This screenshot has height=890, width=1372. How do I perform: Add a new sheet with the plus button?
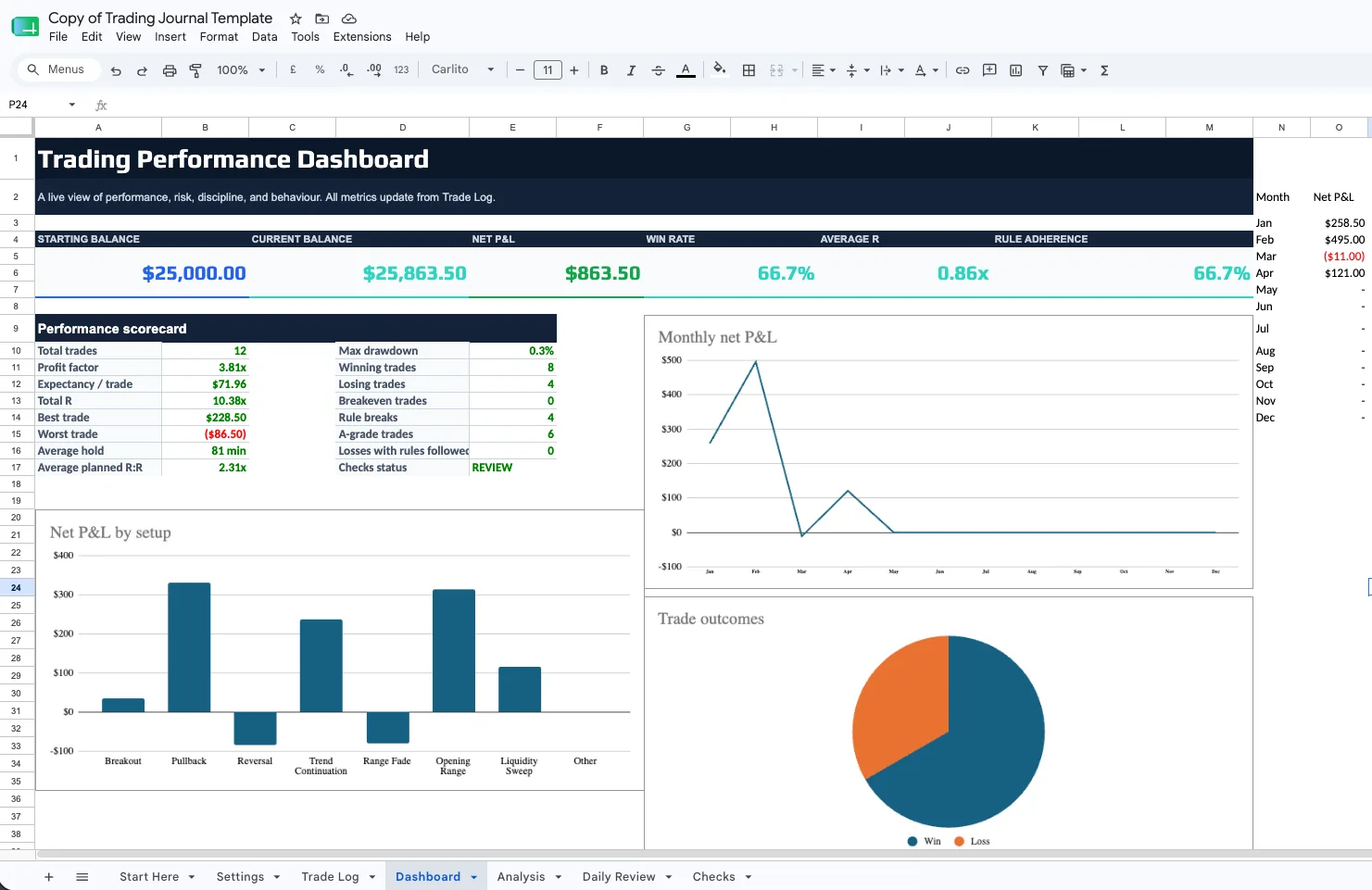point(49,877)
